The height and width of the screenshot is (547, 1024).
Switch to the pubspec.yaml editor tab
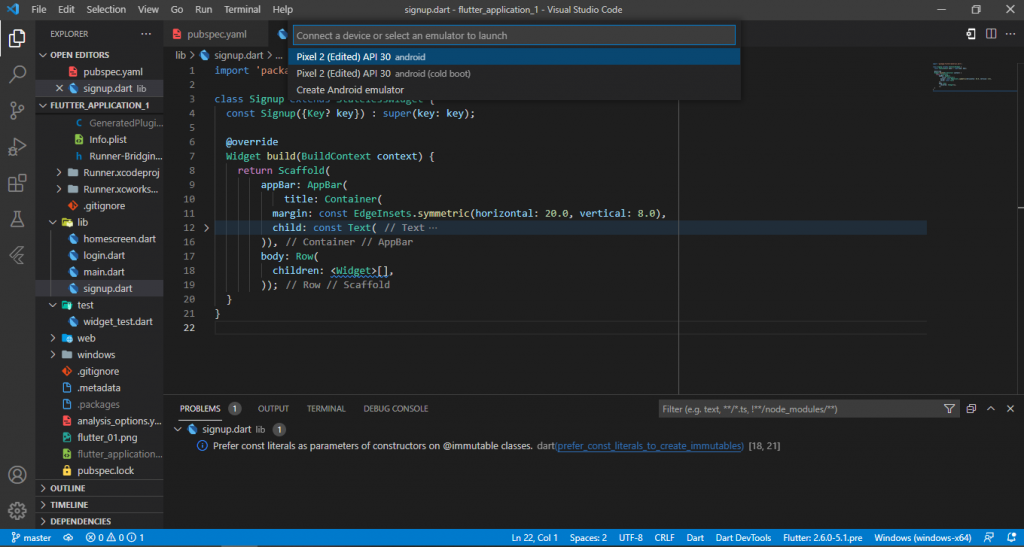coord(217,34)
